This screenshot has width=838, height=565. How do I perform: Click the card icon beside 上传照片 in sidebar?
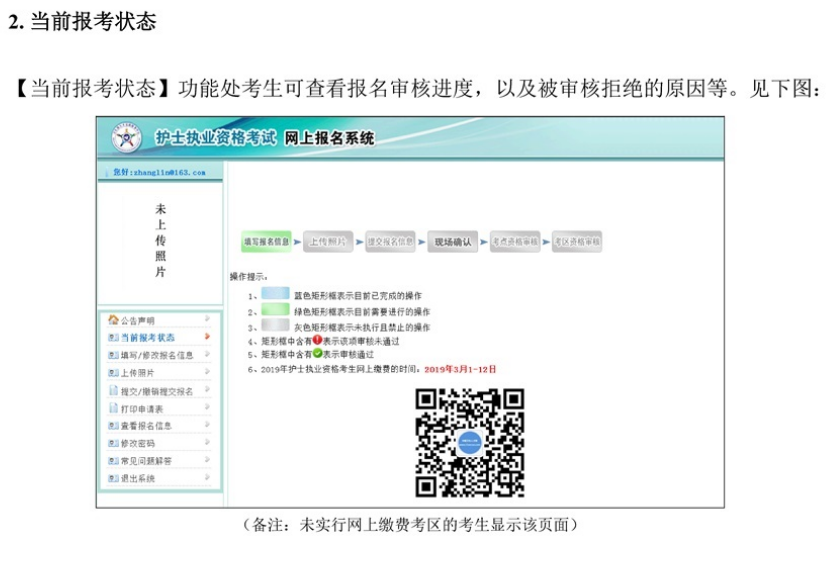pyautogui.click(x=112, y=373)
